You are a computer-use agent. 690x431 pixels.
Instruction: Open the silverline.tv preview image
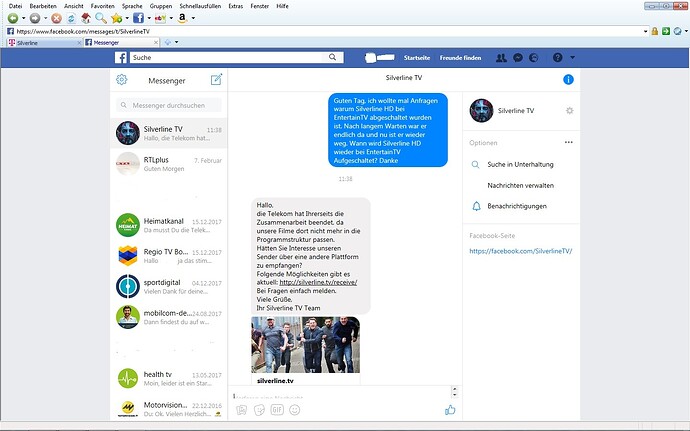click(305, 345)
